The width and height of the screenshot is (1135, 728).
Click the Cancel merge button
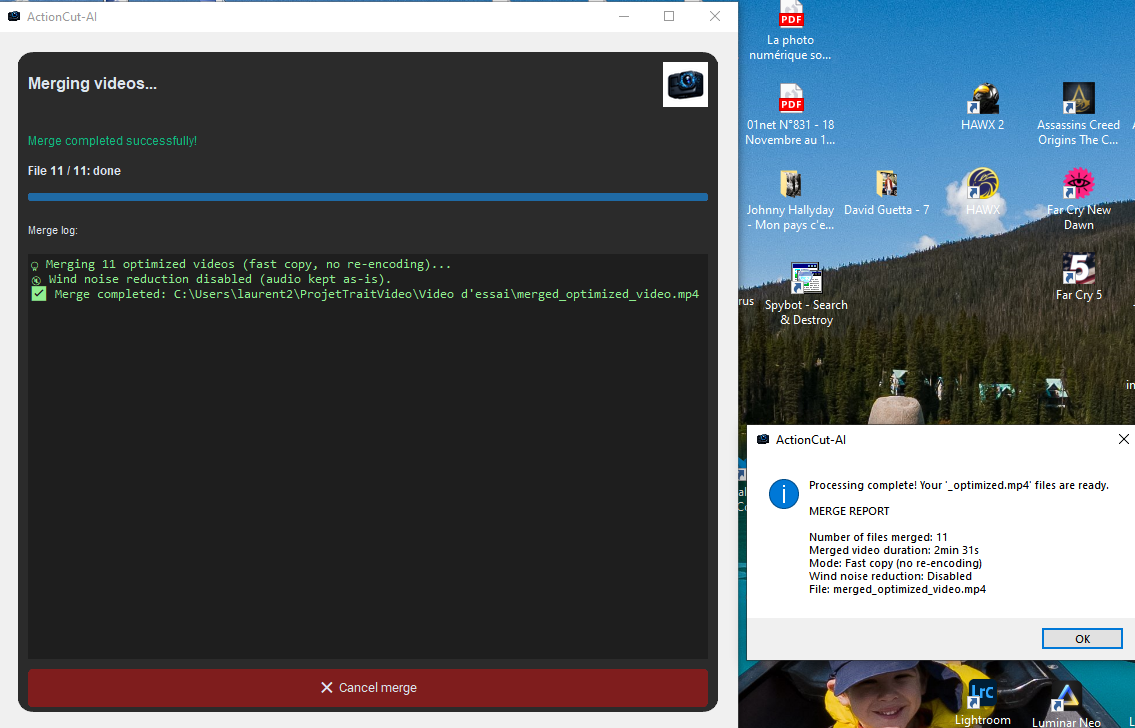click(368, 687)
